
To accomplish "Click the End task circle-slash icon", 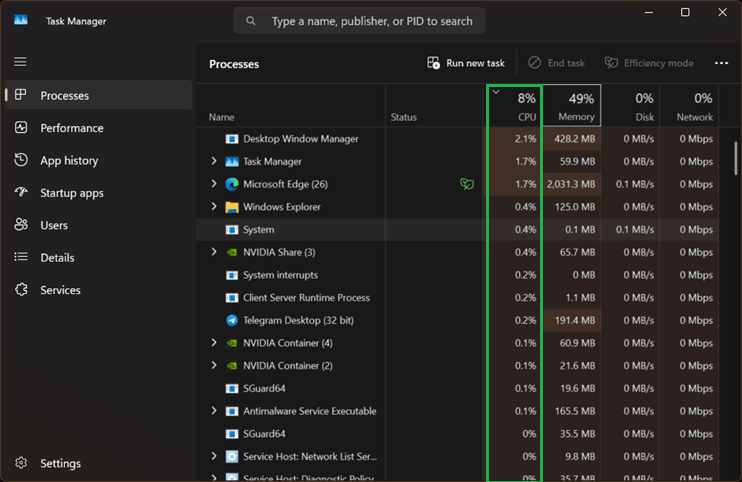I will point(535,62).
